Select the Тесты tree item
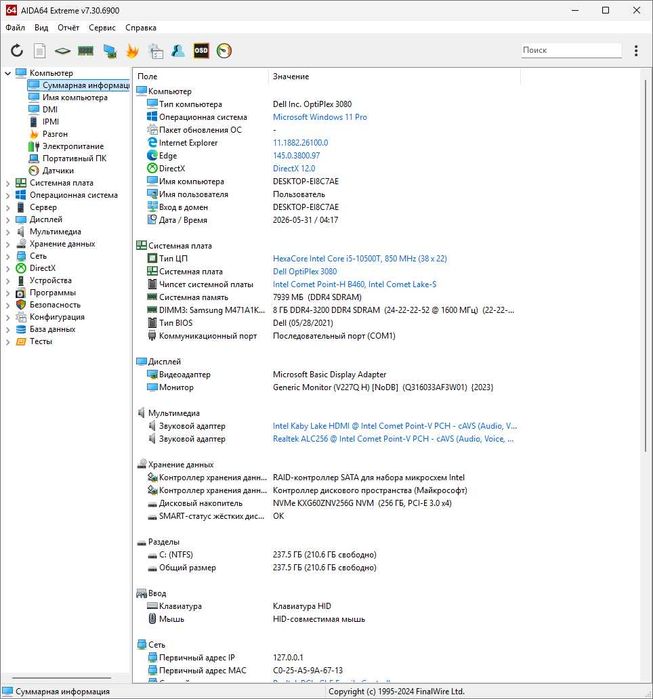Image resolution: width=653 pixels, height=699 pixels. point(41,341)
